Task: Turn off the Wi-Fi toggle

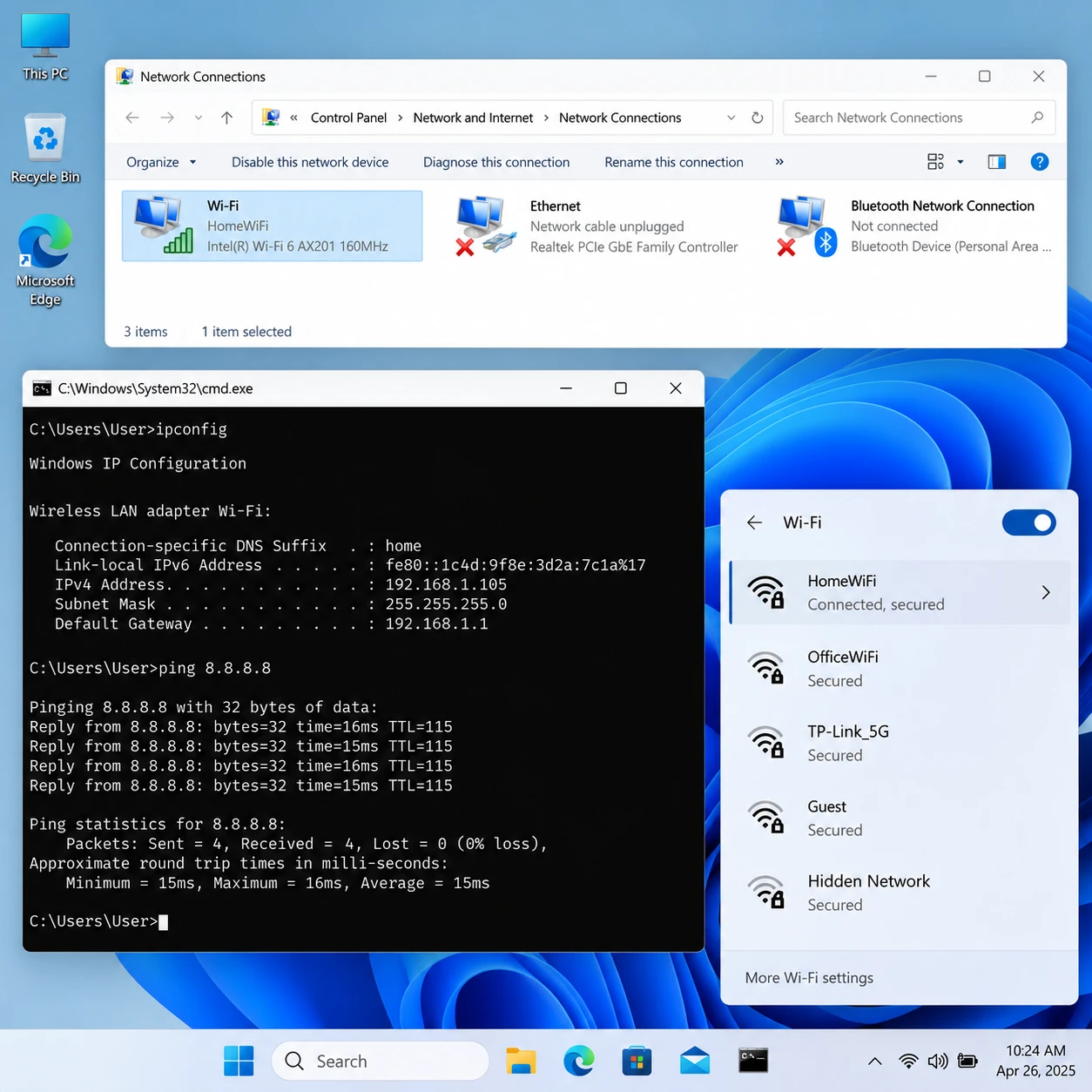Action: coord(1028,522)
